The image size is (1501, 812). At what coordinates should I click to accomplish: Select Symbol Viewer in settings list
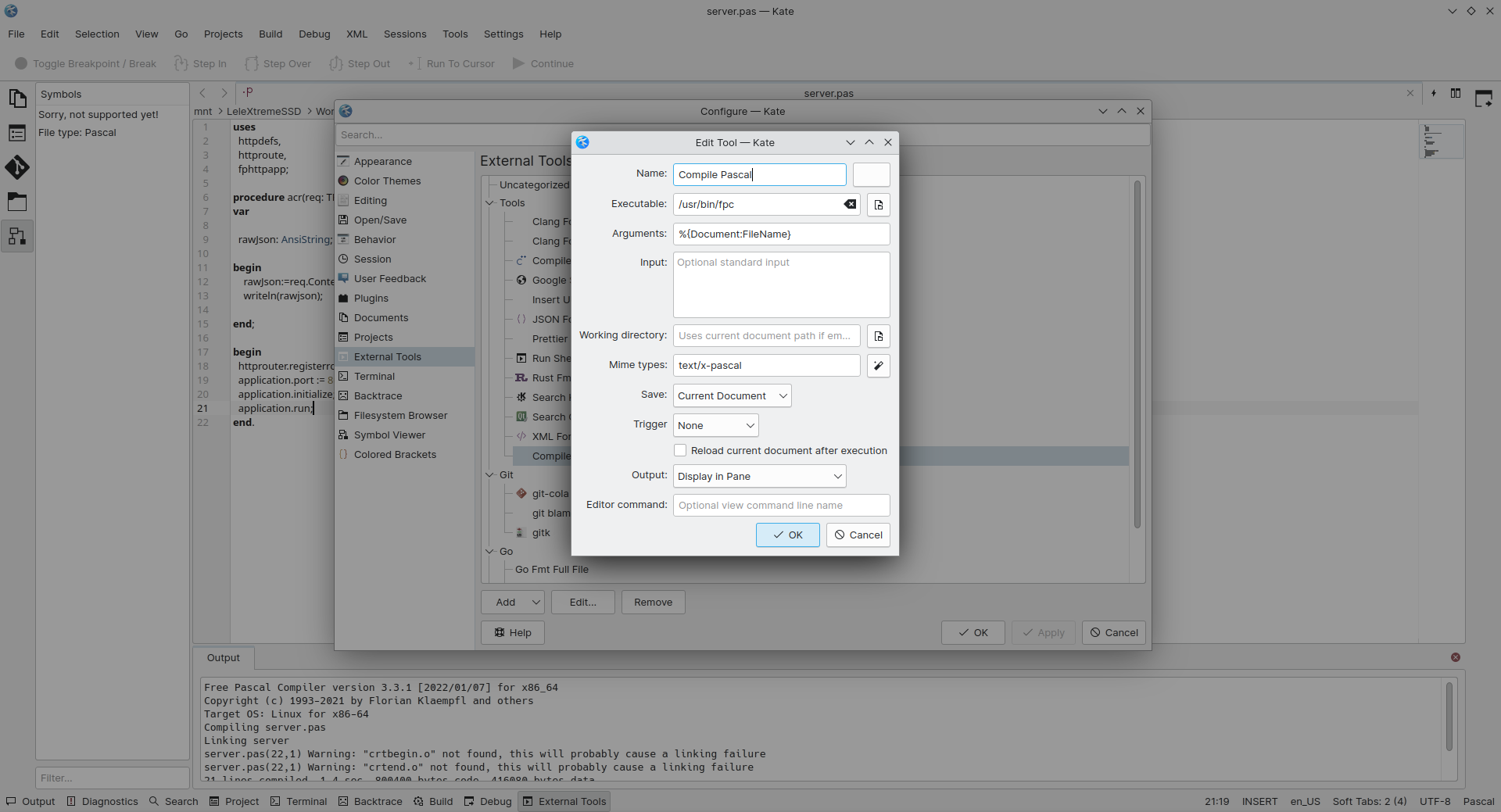405,435
